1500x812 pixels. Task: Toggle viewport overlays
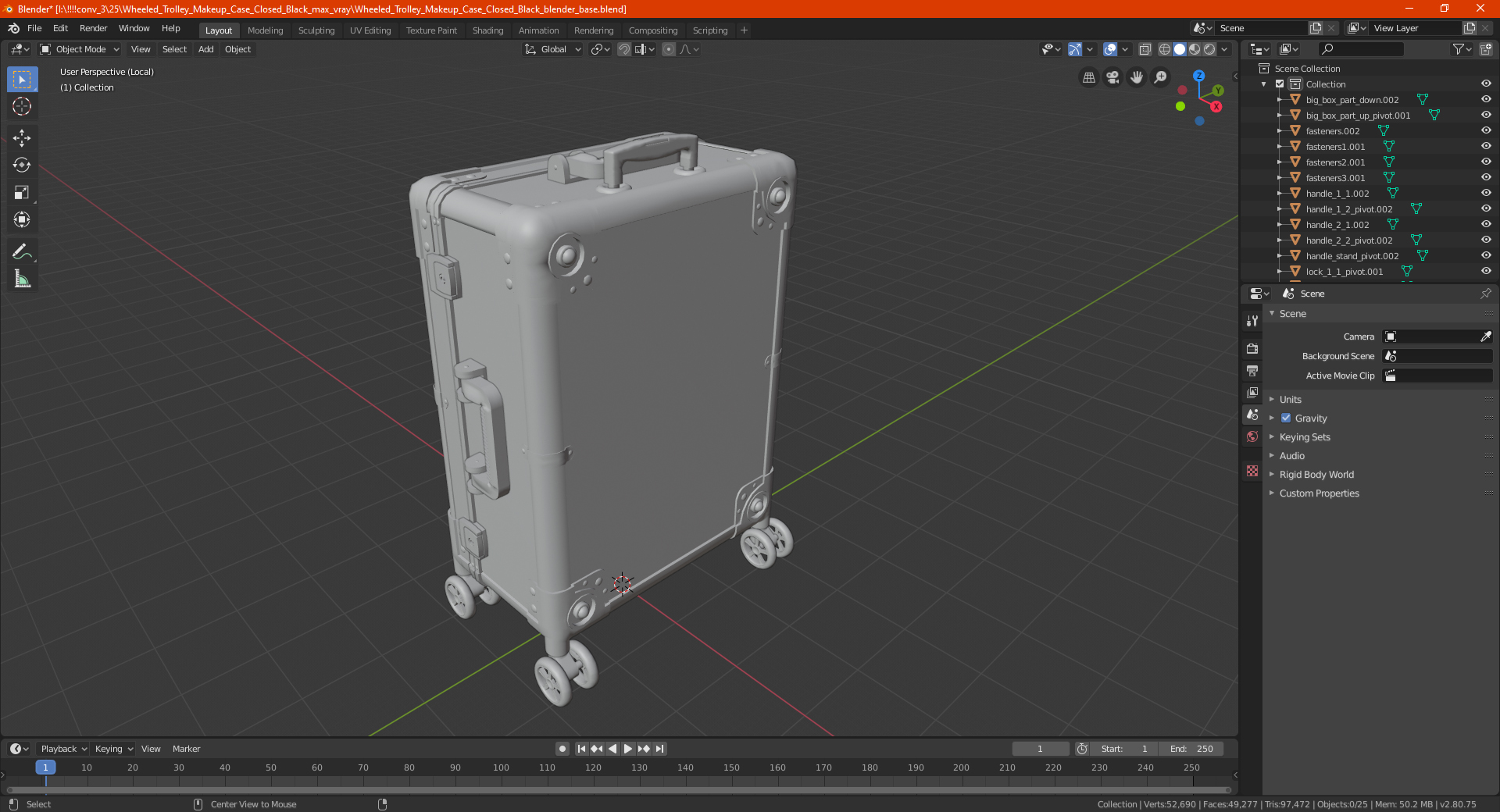1110,49
